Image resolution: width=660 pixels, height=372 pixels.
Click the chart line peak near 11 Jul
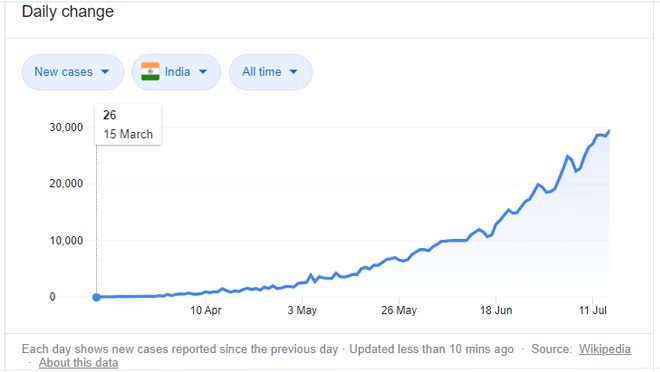pos(608,132)
